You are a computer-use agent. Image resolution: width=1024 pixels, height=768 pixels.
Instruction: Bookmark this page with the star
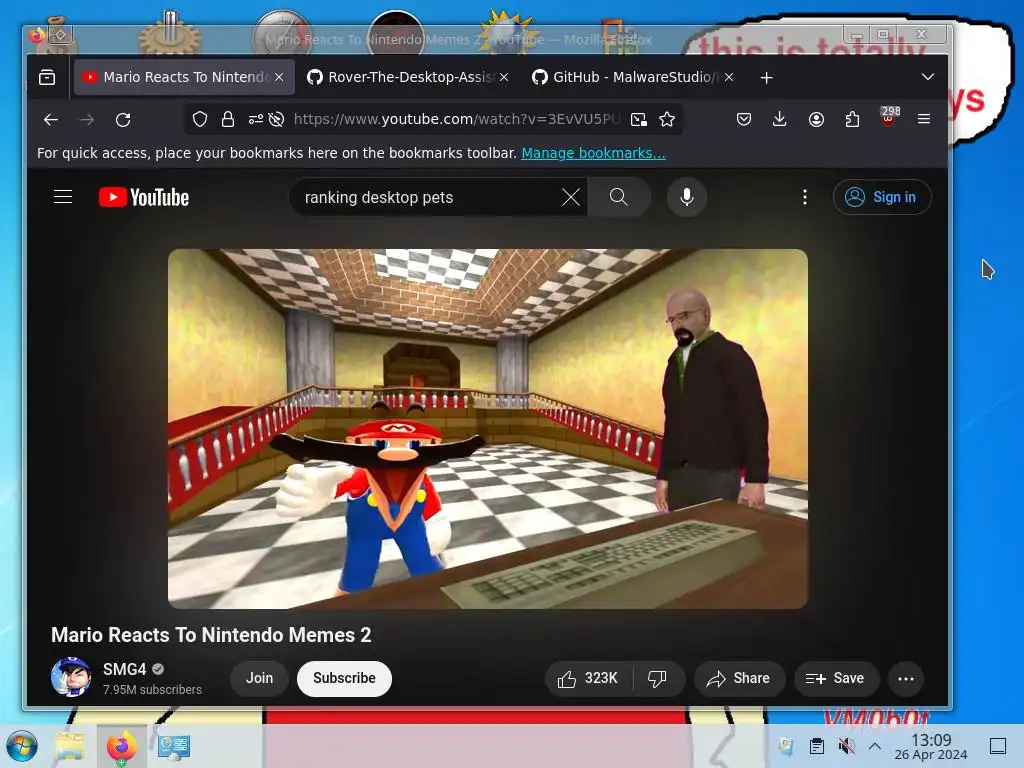click(667, 119)
